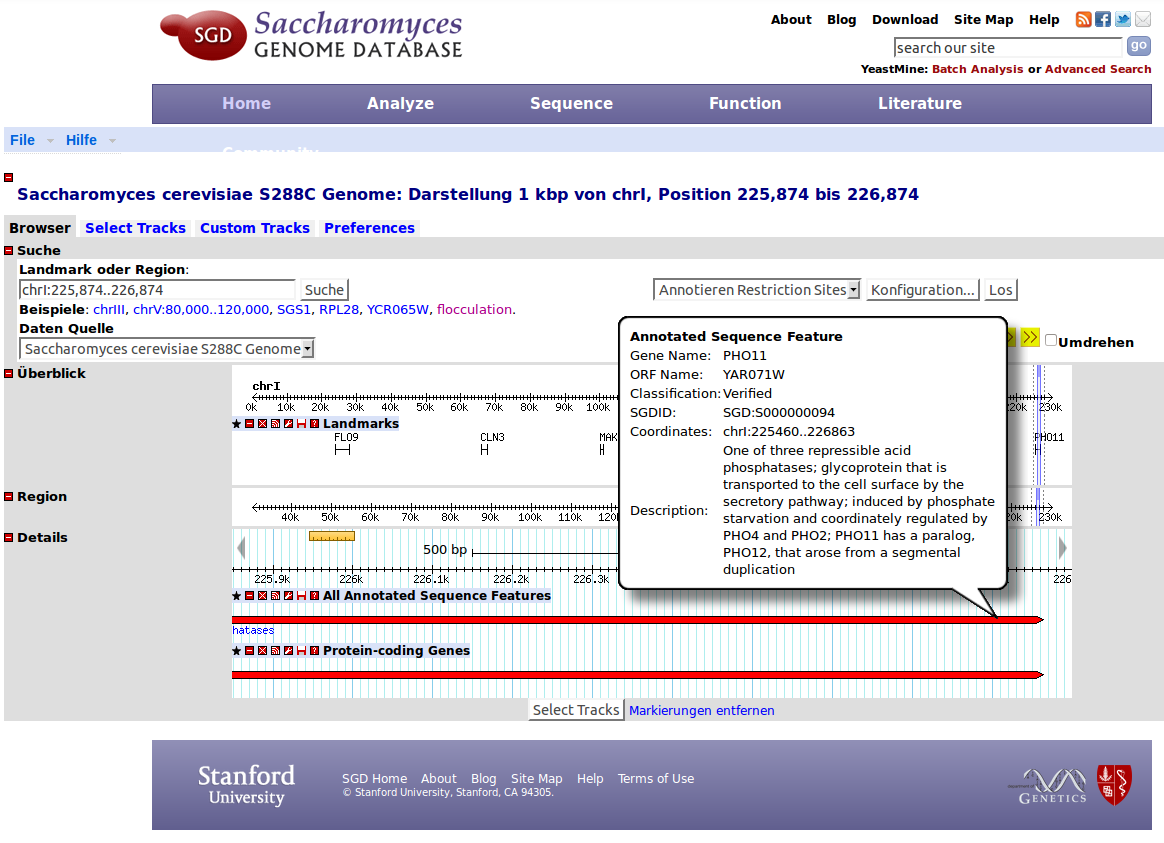Download the Landmarks track data with the disk icon
The image size is (1164, 843).
[x=301, y=424]
